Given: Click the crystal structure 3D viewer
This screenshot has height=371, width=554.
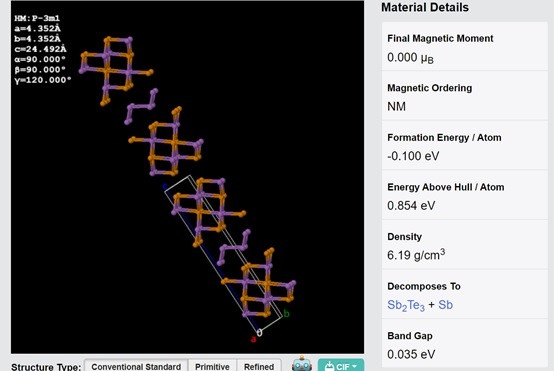Looking at the screenshot, I should click(x=187, y=177).
